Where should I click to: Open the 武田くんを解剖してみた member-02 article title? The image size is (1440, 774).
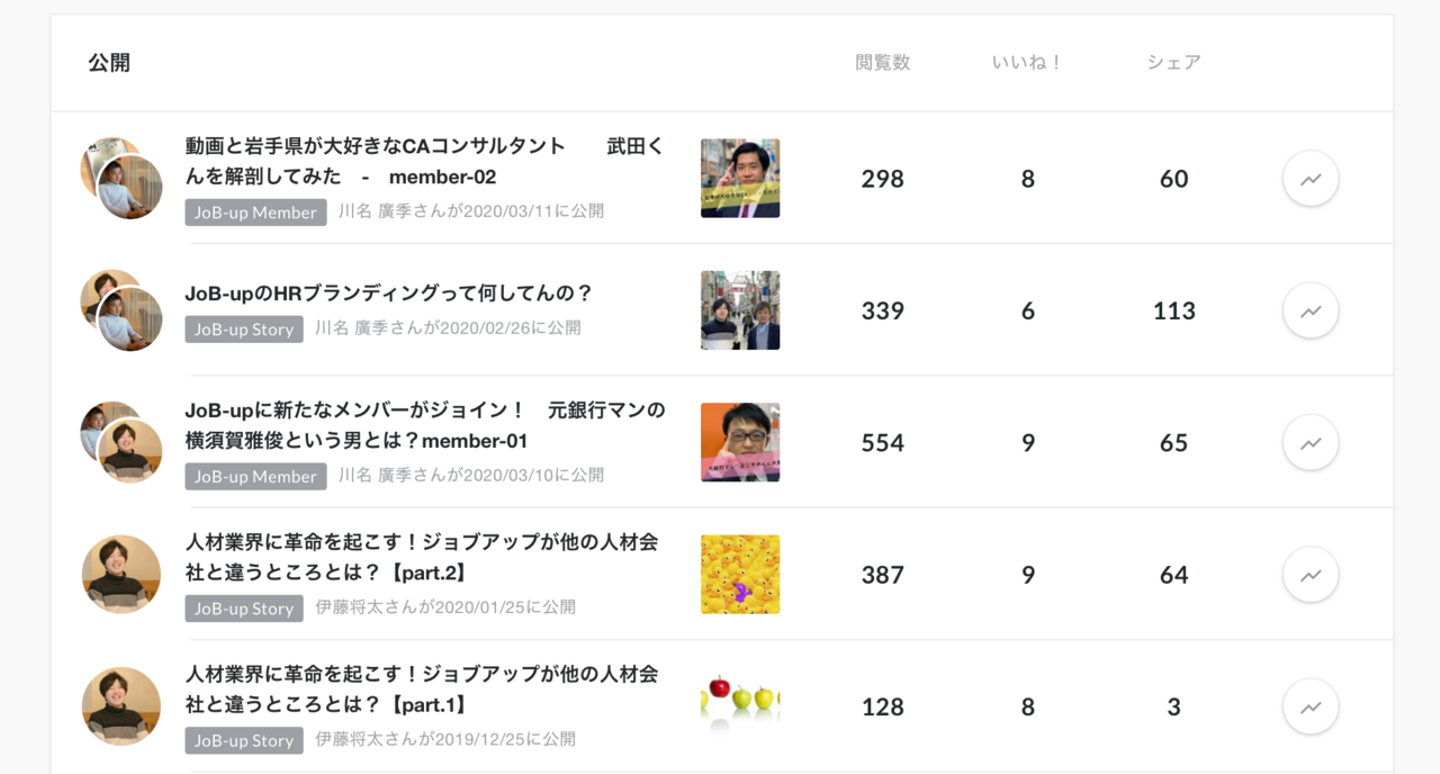[424, 161]
